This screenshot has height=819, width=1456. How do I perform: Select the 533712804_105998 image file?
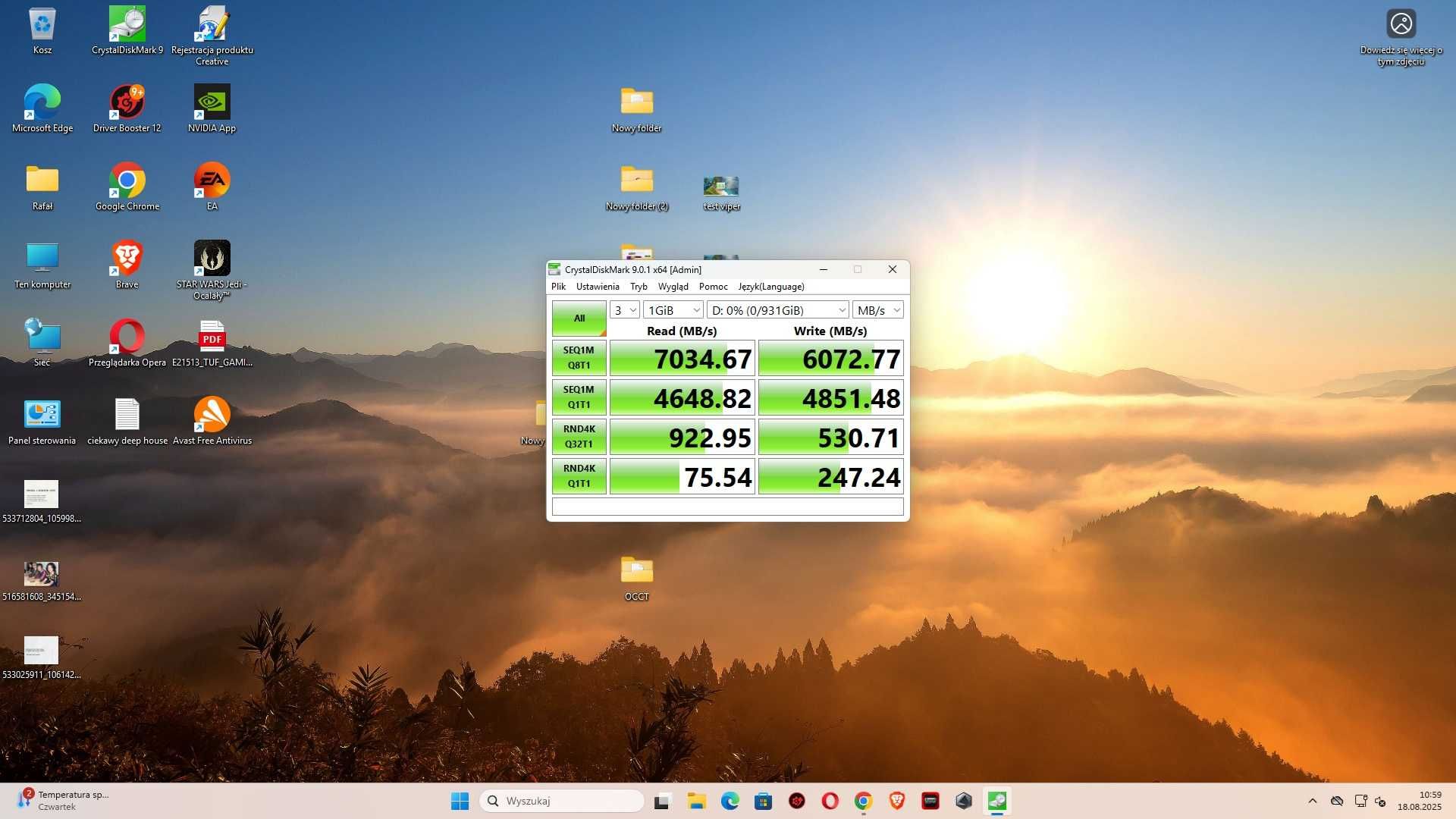click(42, 500)
